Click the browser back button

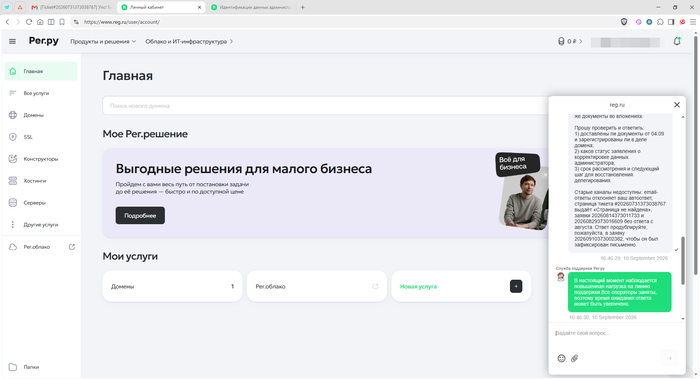tap(7, 22)
